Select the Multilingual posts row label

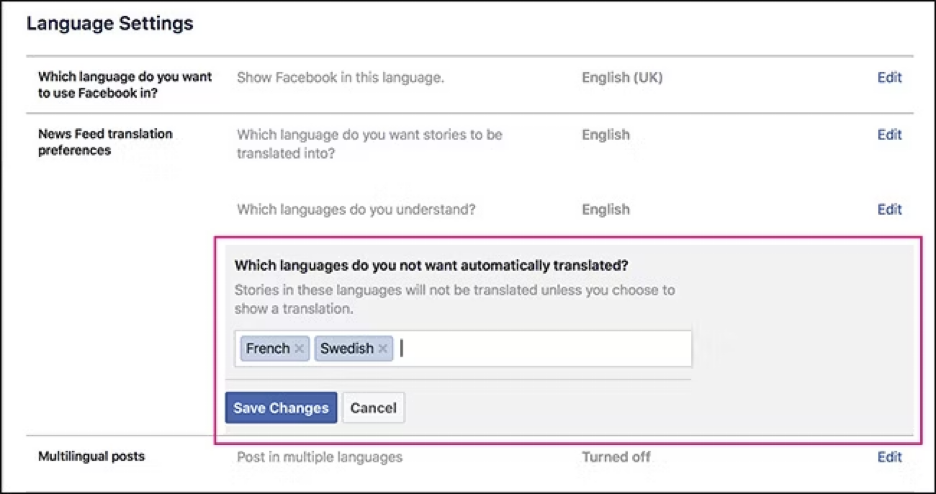(x=91, y=457)
